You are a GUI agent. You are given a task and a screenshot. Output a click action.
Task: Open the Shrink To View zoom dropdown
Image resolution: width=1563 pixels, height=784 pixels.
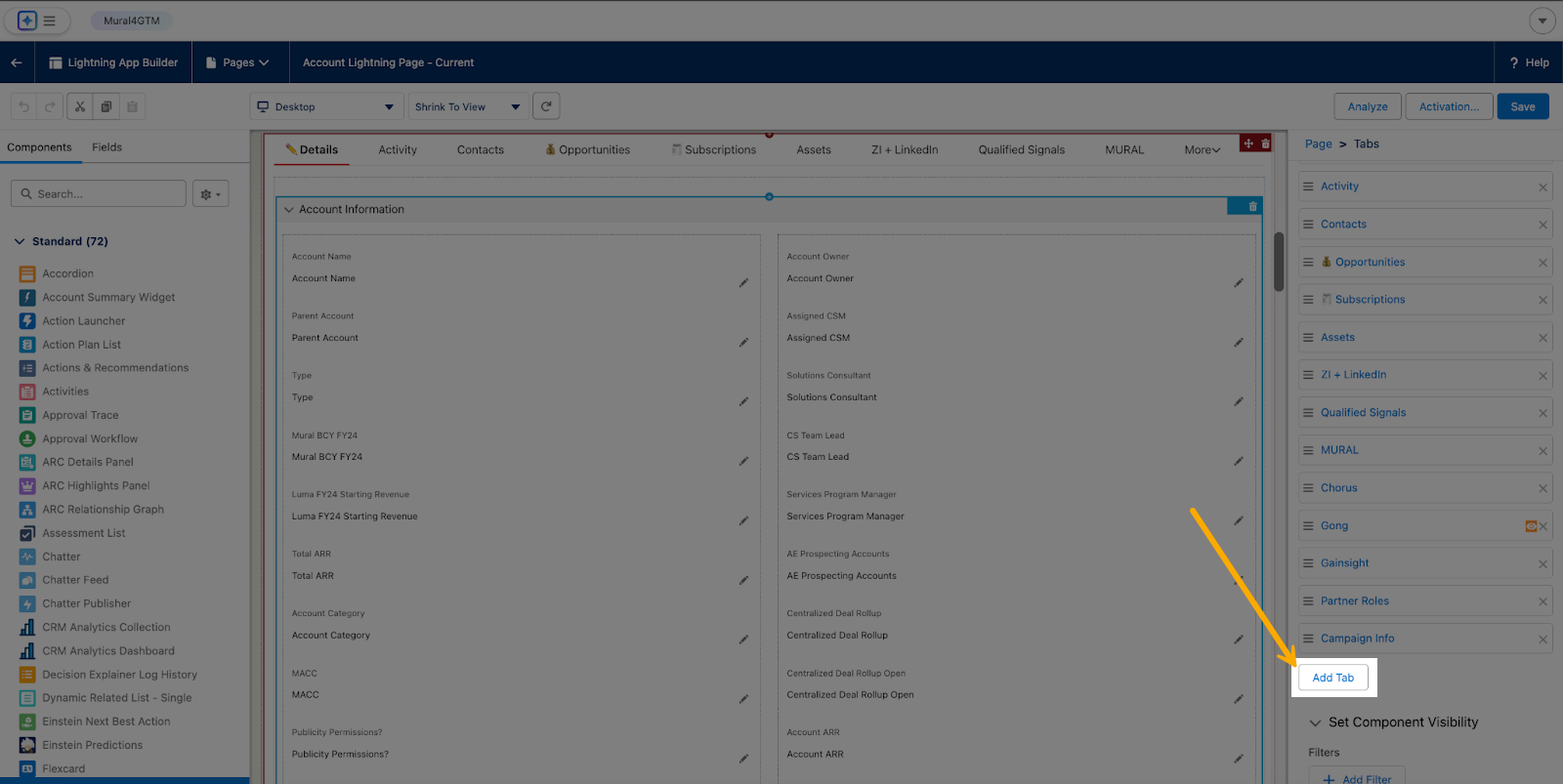(x=468, y=106)
